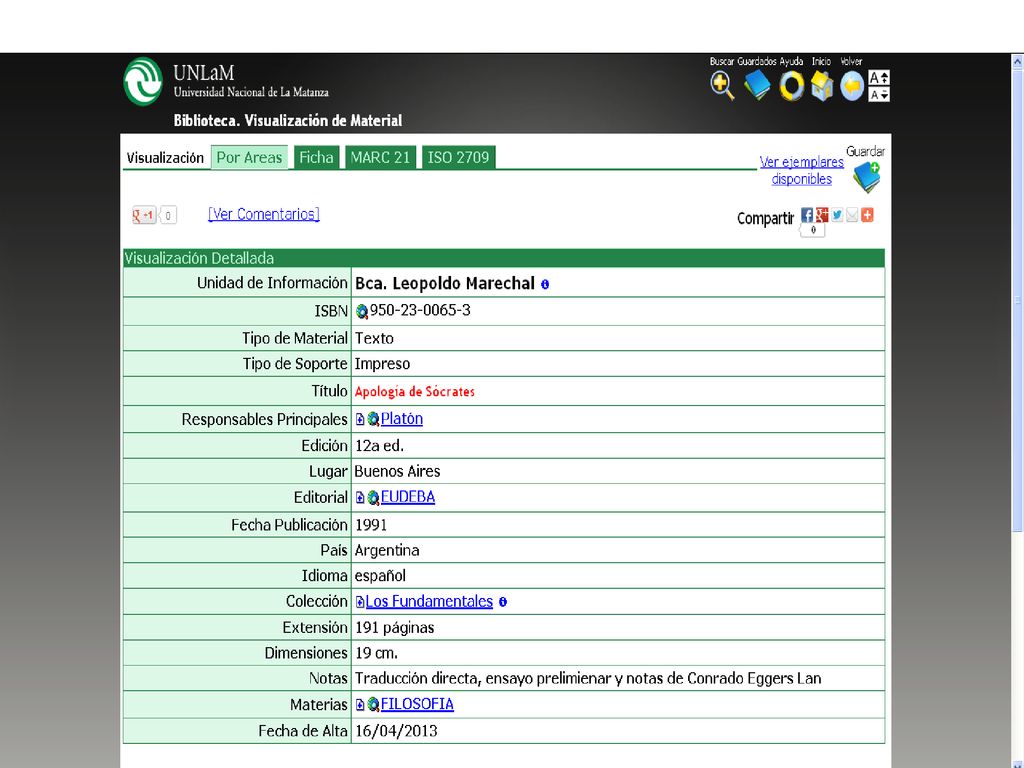
Task: Open the [Ver Comentarios] link
Action: coord(264,214)
